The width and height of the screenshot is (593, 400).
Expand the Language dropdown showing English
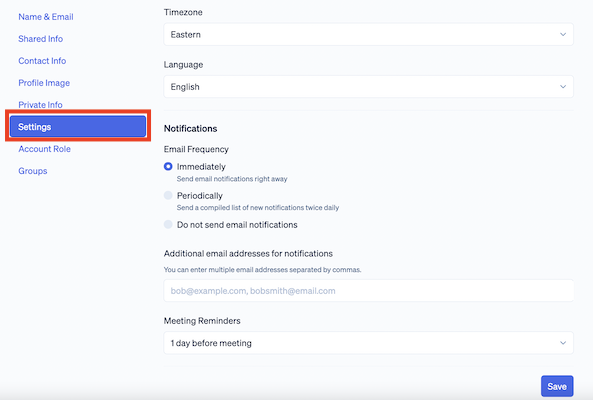pyautogui.click(x=368, y=87)
